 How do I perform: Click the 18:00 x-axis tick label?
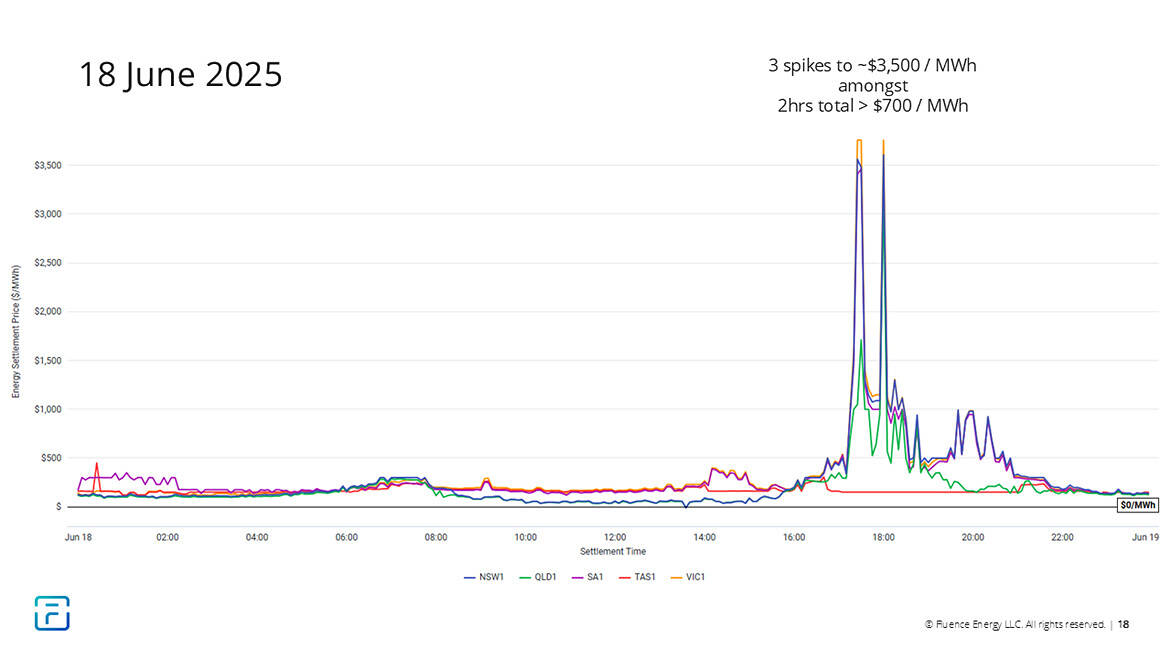883,537
